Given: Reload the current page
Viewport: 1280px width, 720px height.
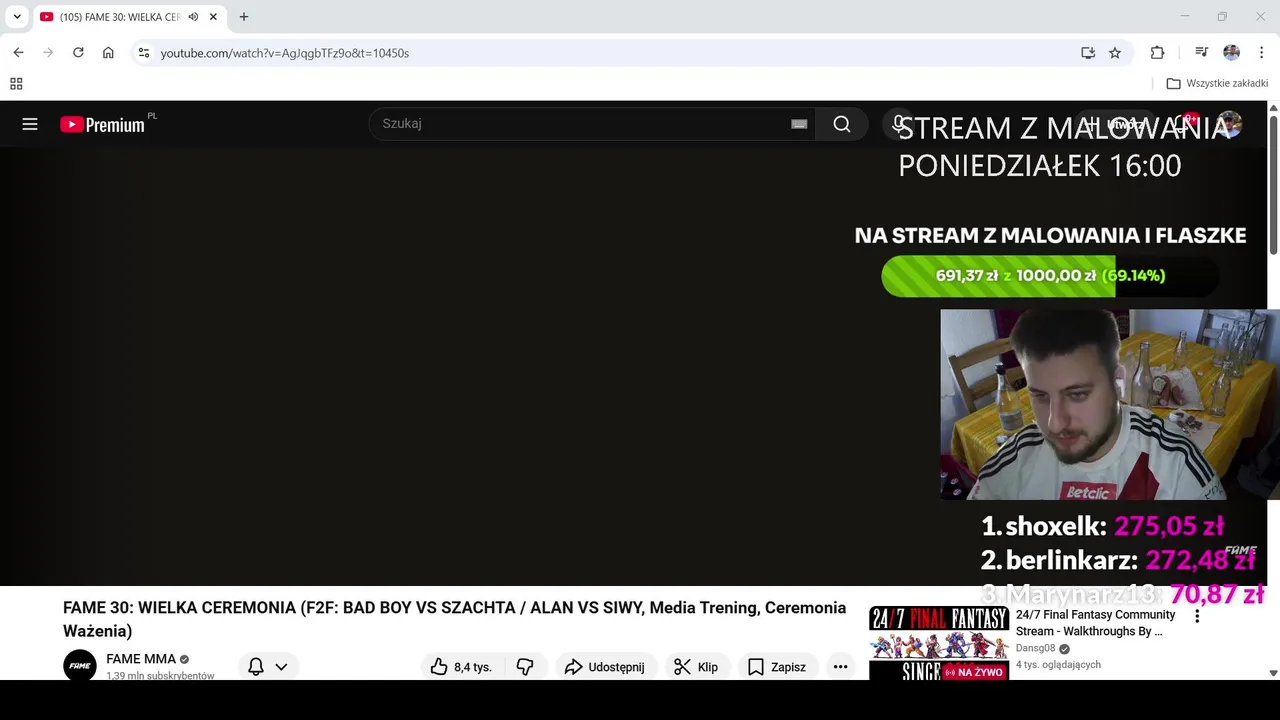Looking at the screenshot, I should pos(78,53).
